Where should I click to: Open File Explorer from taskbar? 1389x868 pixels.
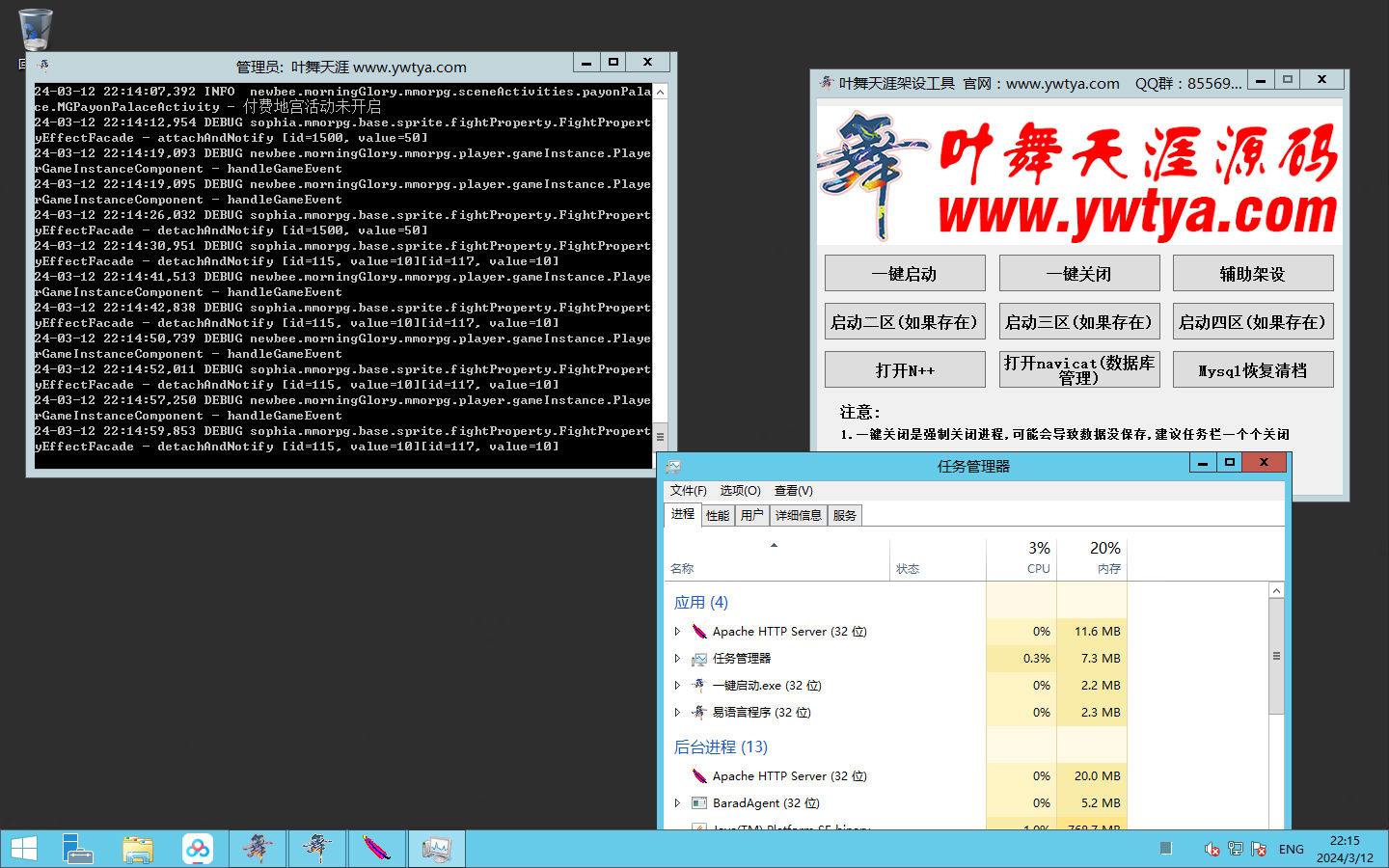point(138,849)
